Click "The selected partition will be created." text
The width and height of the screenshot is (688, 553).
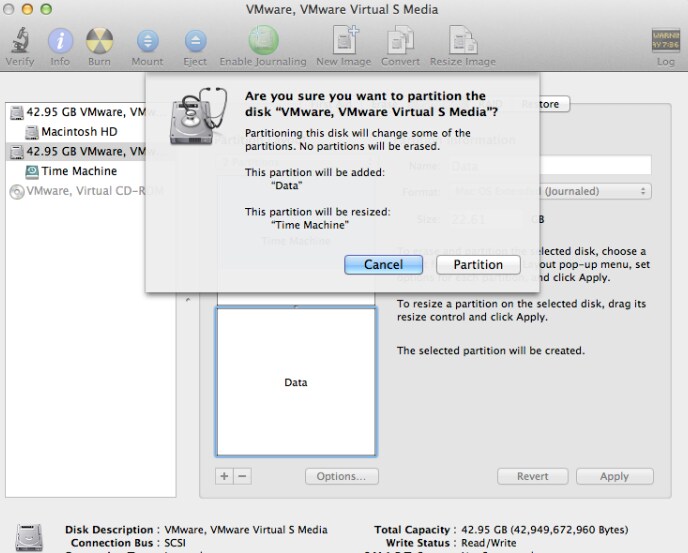click(491, 351)
